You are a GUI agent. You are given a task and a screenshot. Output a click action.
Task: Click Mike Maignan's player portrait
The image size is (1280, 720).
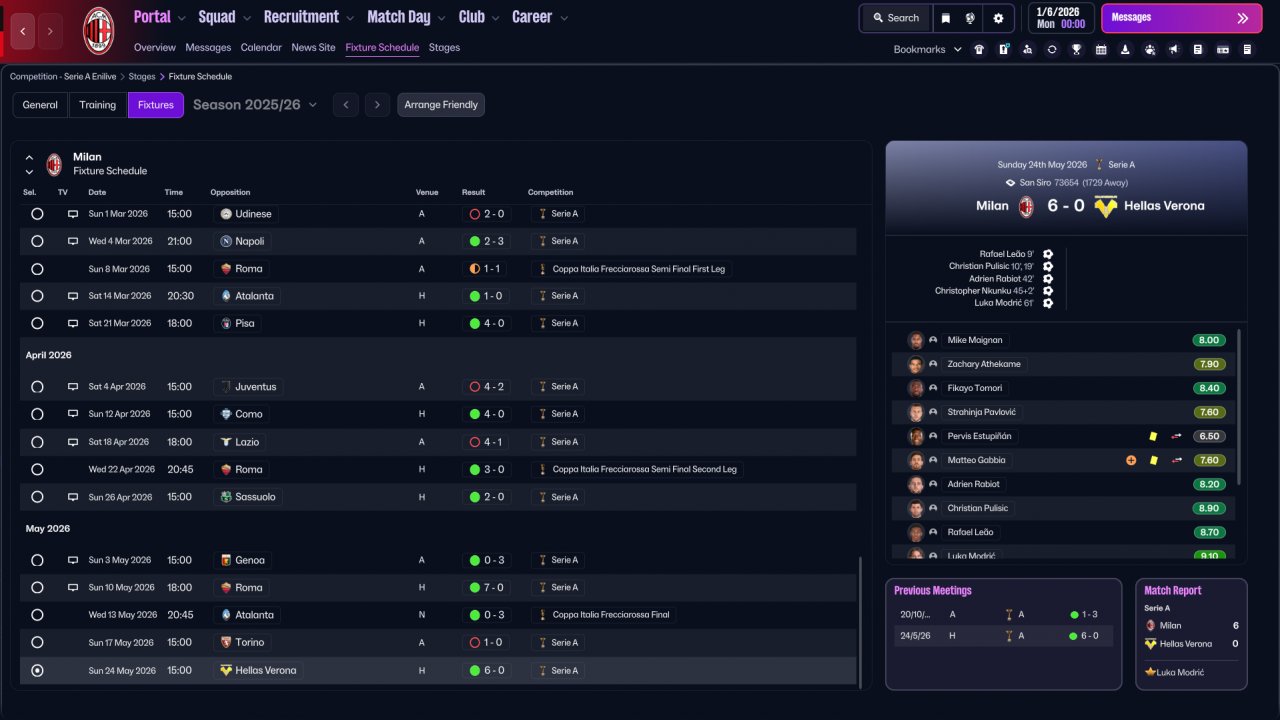(x=915, y=340)
